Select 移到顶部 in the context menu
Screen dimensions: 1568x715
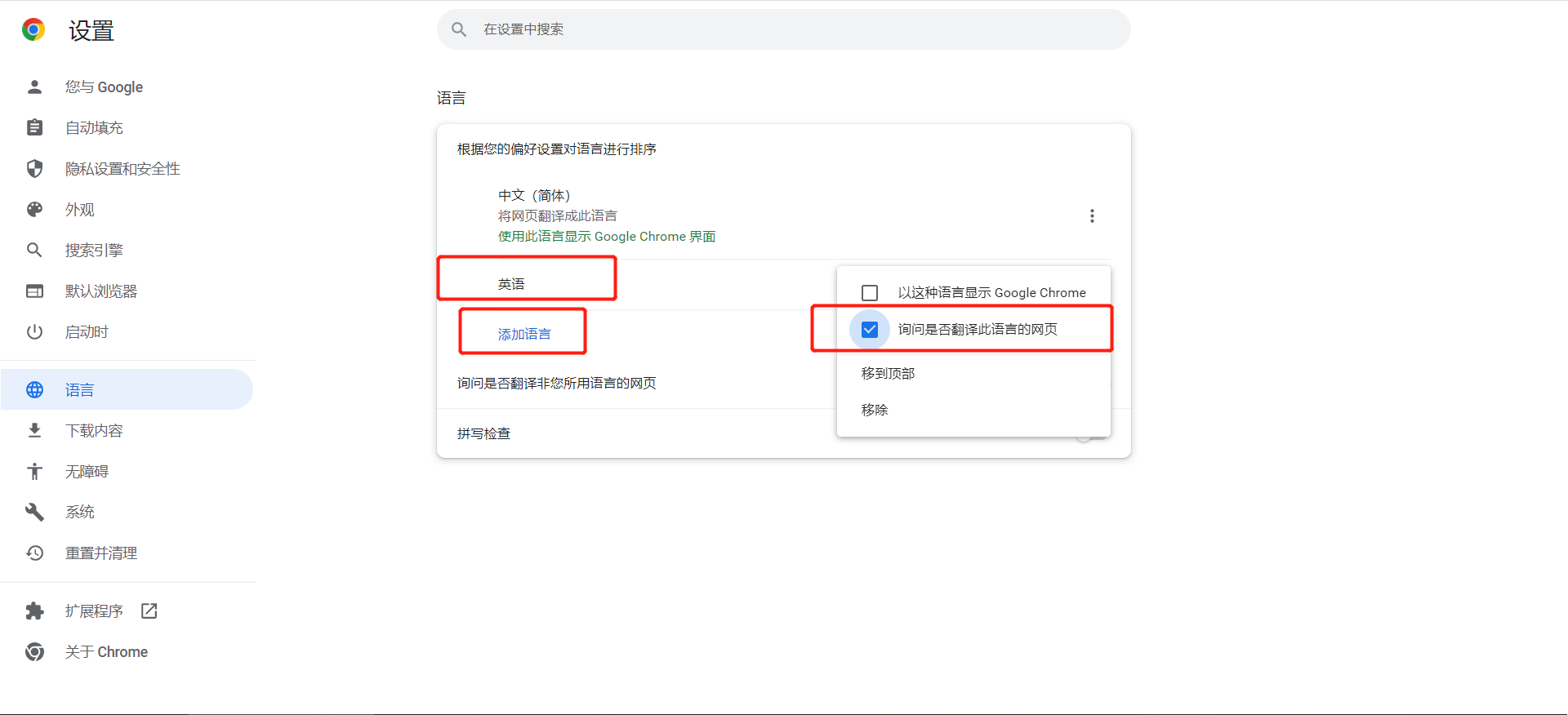973,373
